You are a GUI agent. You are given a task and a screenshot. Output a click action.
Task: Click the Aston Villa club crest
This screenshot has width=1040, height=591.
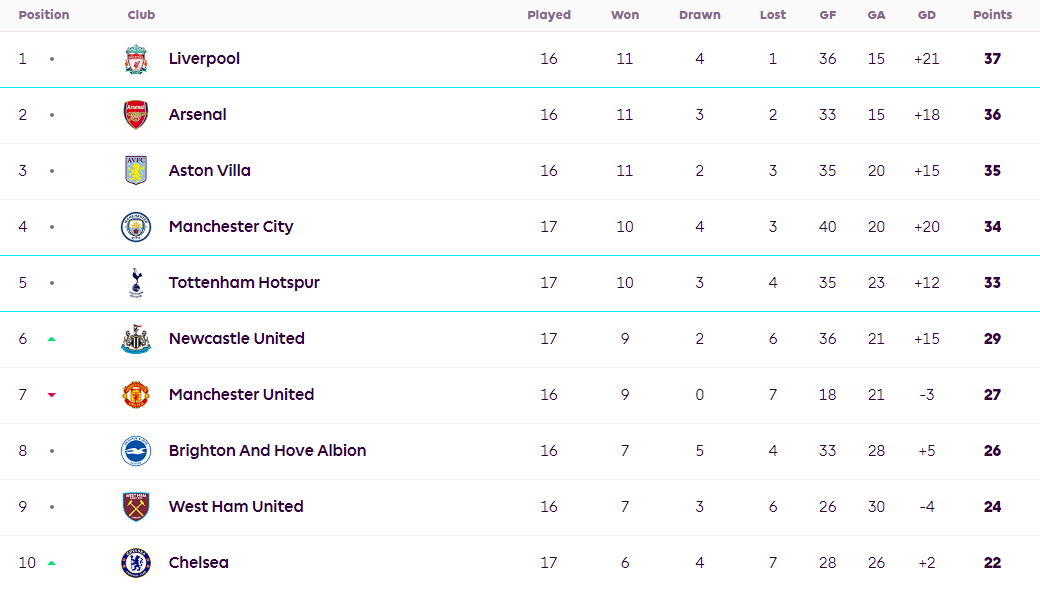[x=136, y=170]
